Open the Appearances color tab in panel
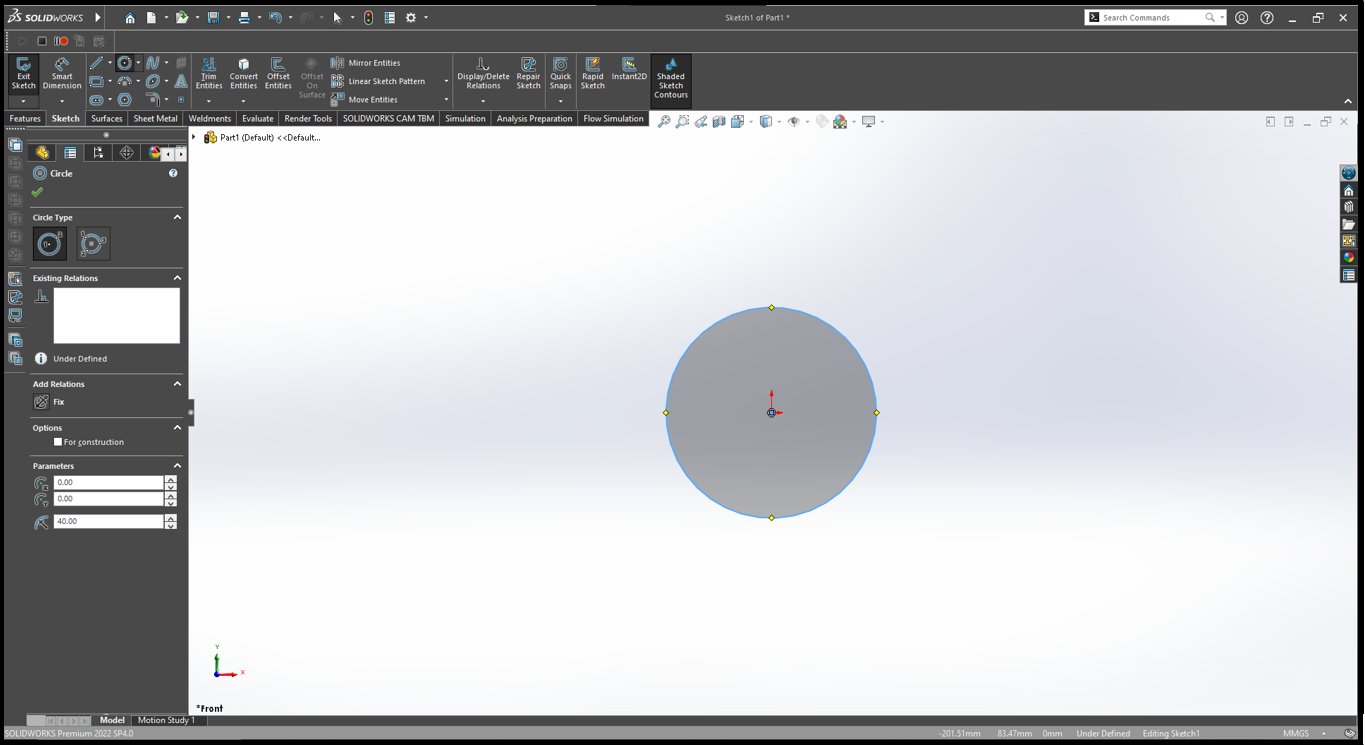Screen dimensions: 1365x745 point(154,153)
